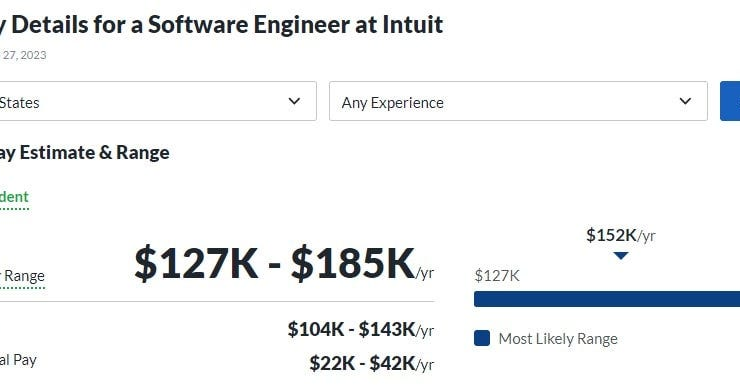Click the $127K minimum label above bar
The width and height of the screenshot is (740, 389).
click(497, 276)
